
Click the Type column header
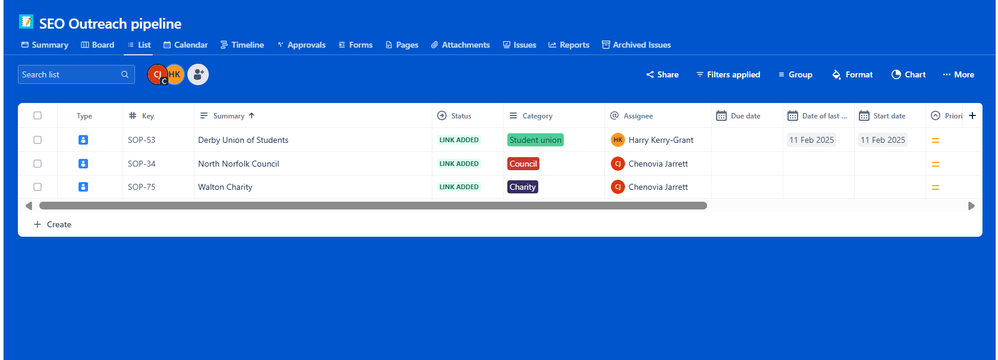tap(85, 116)
